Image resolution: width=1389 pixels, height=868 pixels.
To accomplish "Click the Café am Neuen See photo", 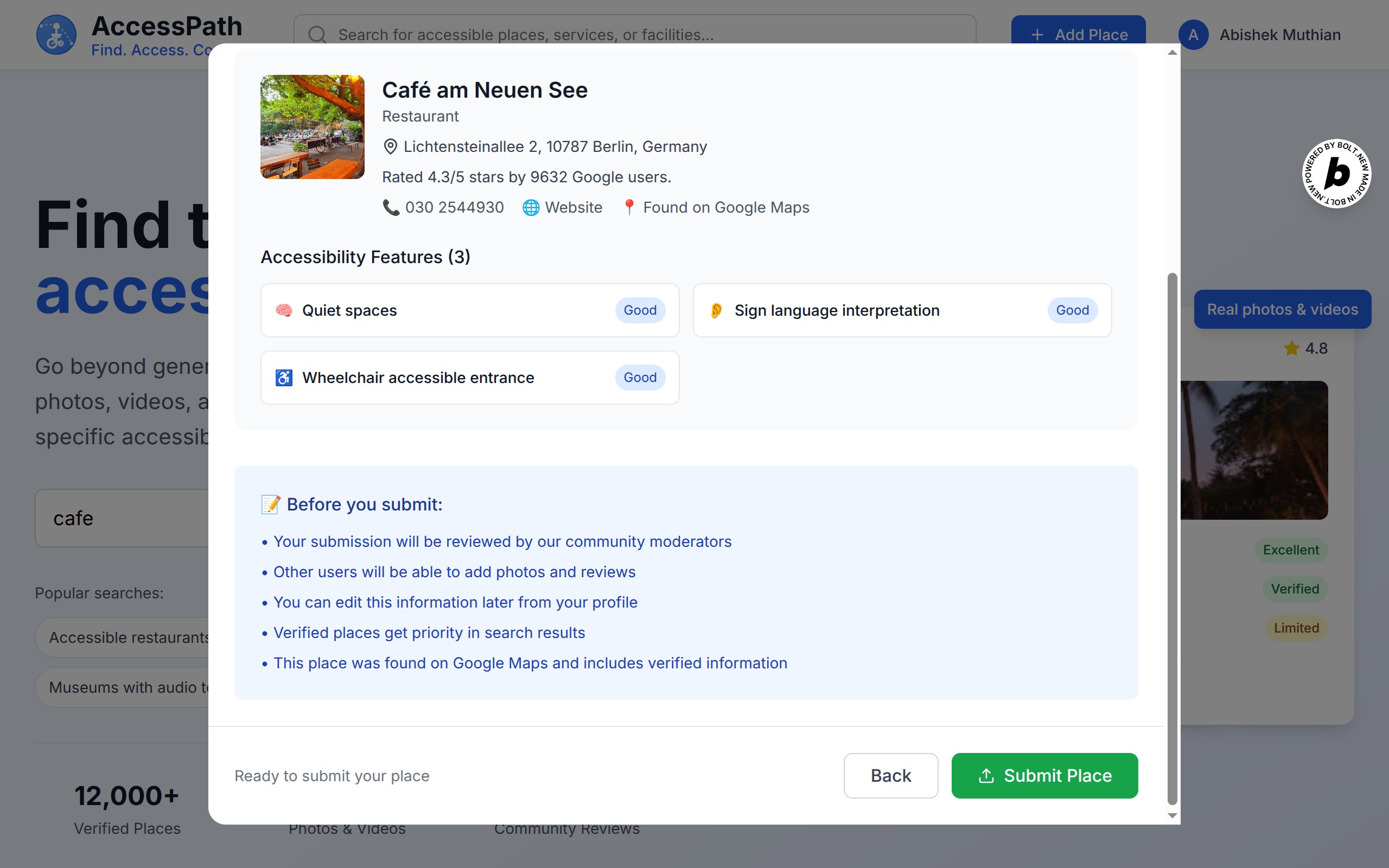I will pyautogui.click(x=312, y=127).
